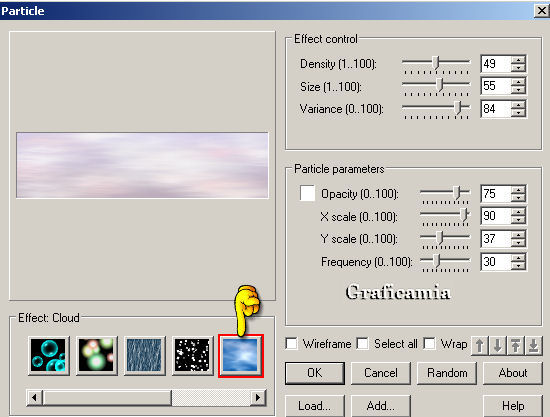Toggle the Wrap checkbox
Screen dimensions: 550x417
pyautogui.click(x=430, y=344)
